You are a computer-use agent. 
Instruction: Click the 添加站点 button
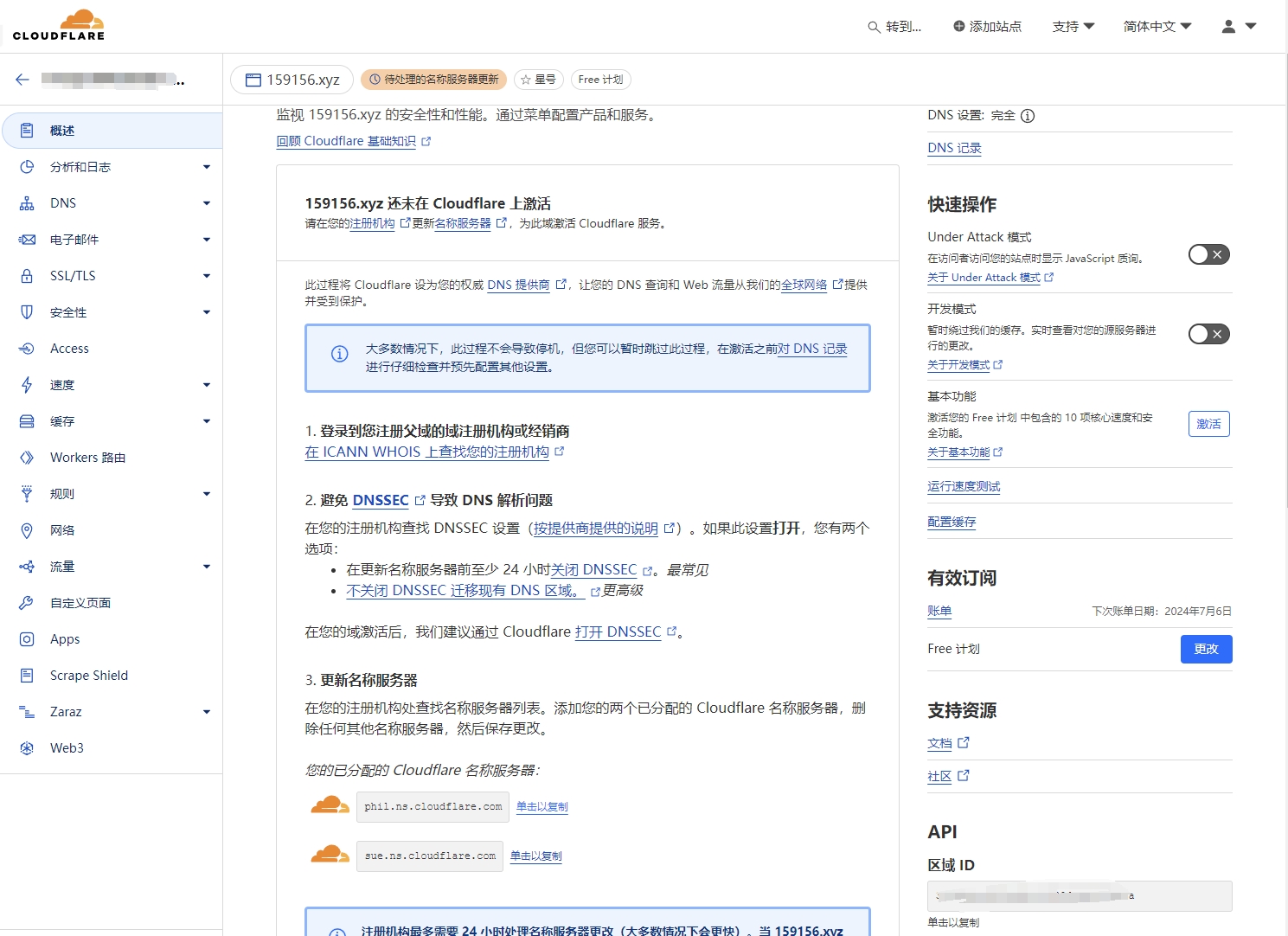pos(987,27)
